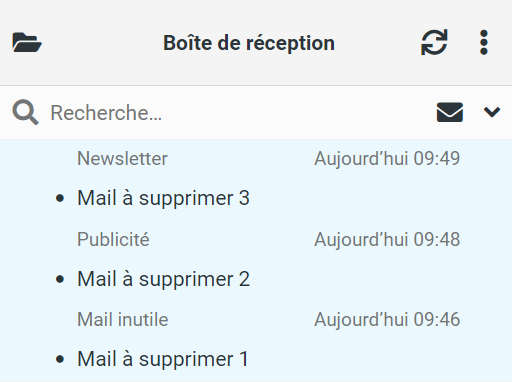Image resolution: width=512 pixels, height=382 pixels.
Task: Expand the filter options chevron
Action: click(x=492, y=112)
